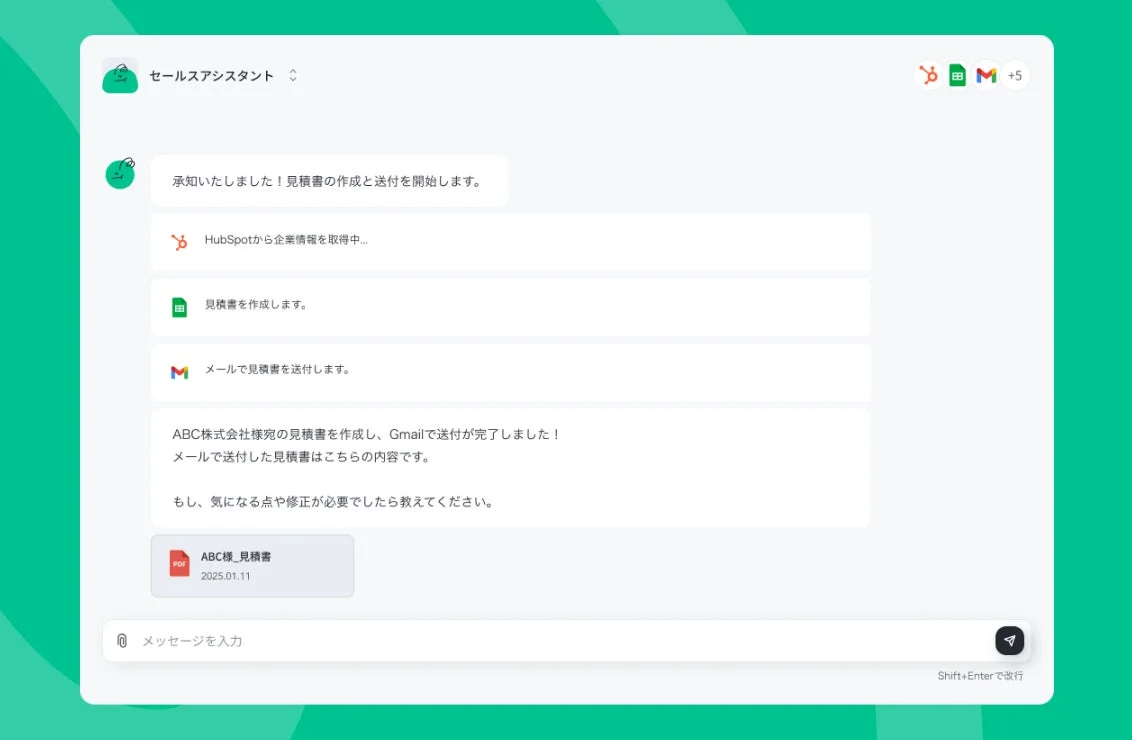Image resolution: width=1132 pixels, height=740 pixels.
Task: Click the +5 badge to see more integrations
Action: coord(1016,75)
